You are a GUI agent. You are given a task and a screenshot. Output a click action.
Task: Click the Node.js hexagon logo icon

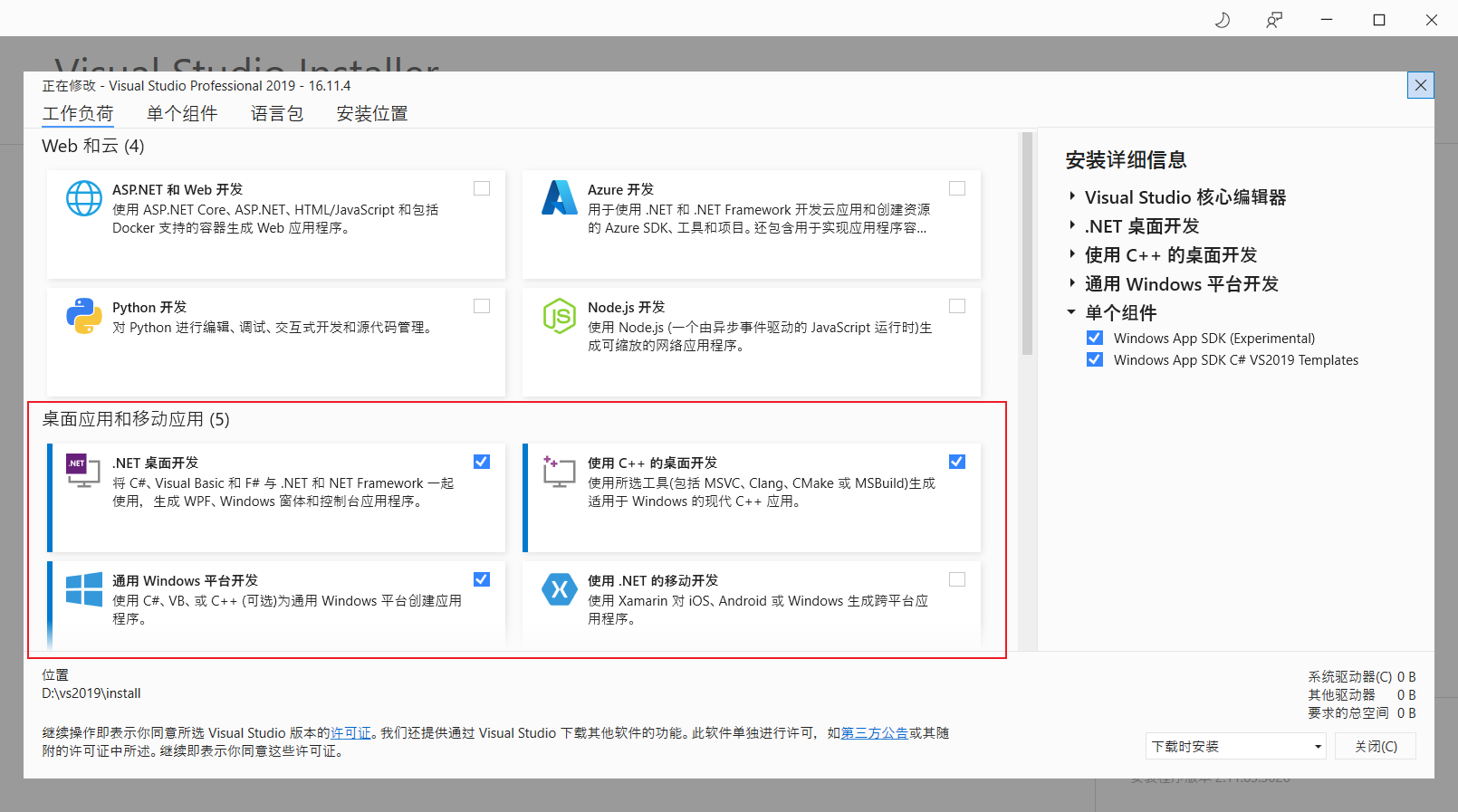[x=560, y=316]
